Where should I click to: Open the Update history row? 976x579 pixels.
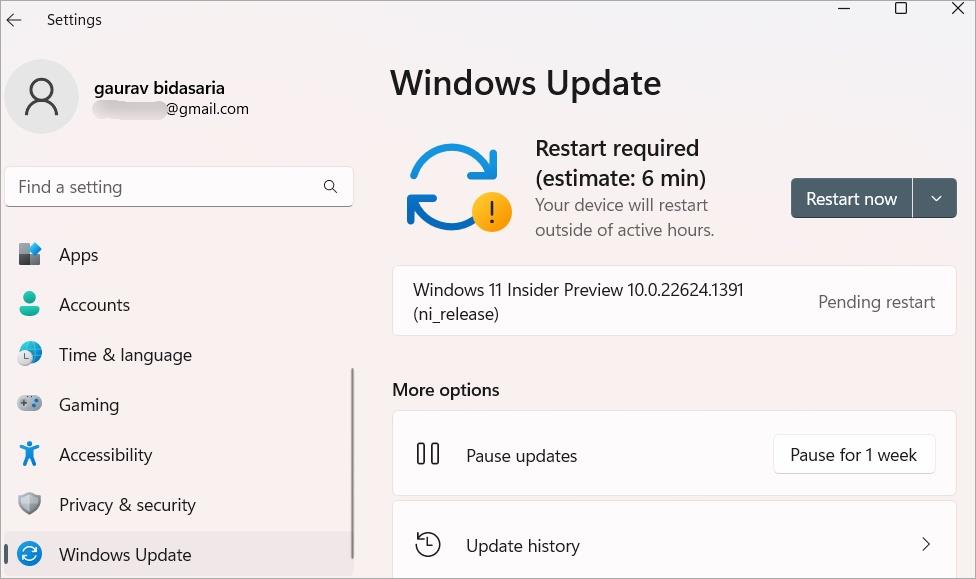tap(674, 540)
